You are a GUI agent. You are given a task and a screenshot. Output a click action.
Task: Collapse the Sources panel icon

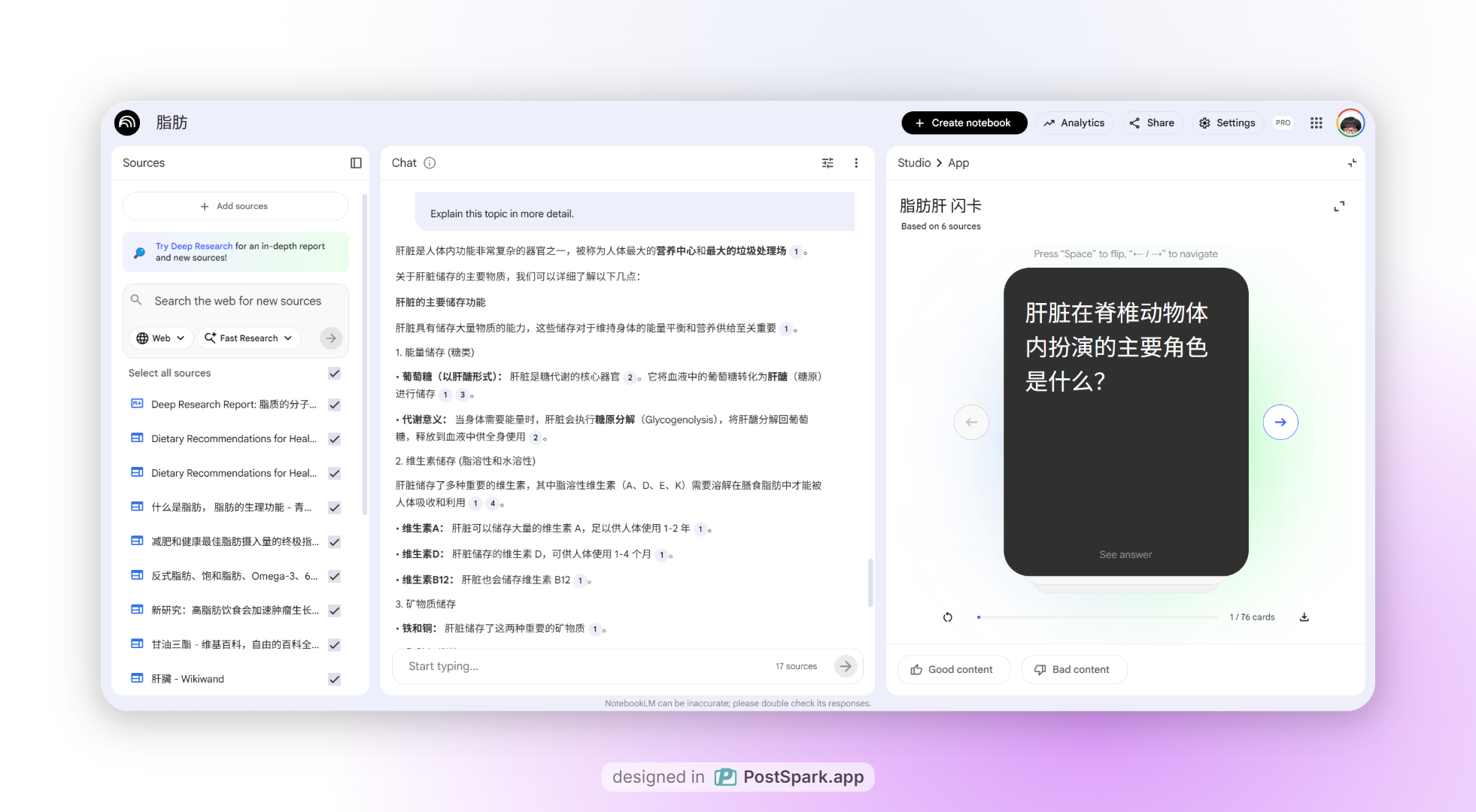pyautogui.click(x=356, y=163)
